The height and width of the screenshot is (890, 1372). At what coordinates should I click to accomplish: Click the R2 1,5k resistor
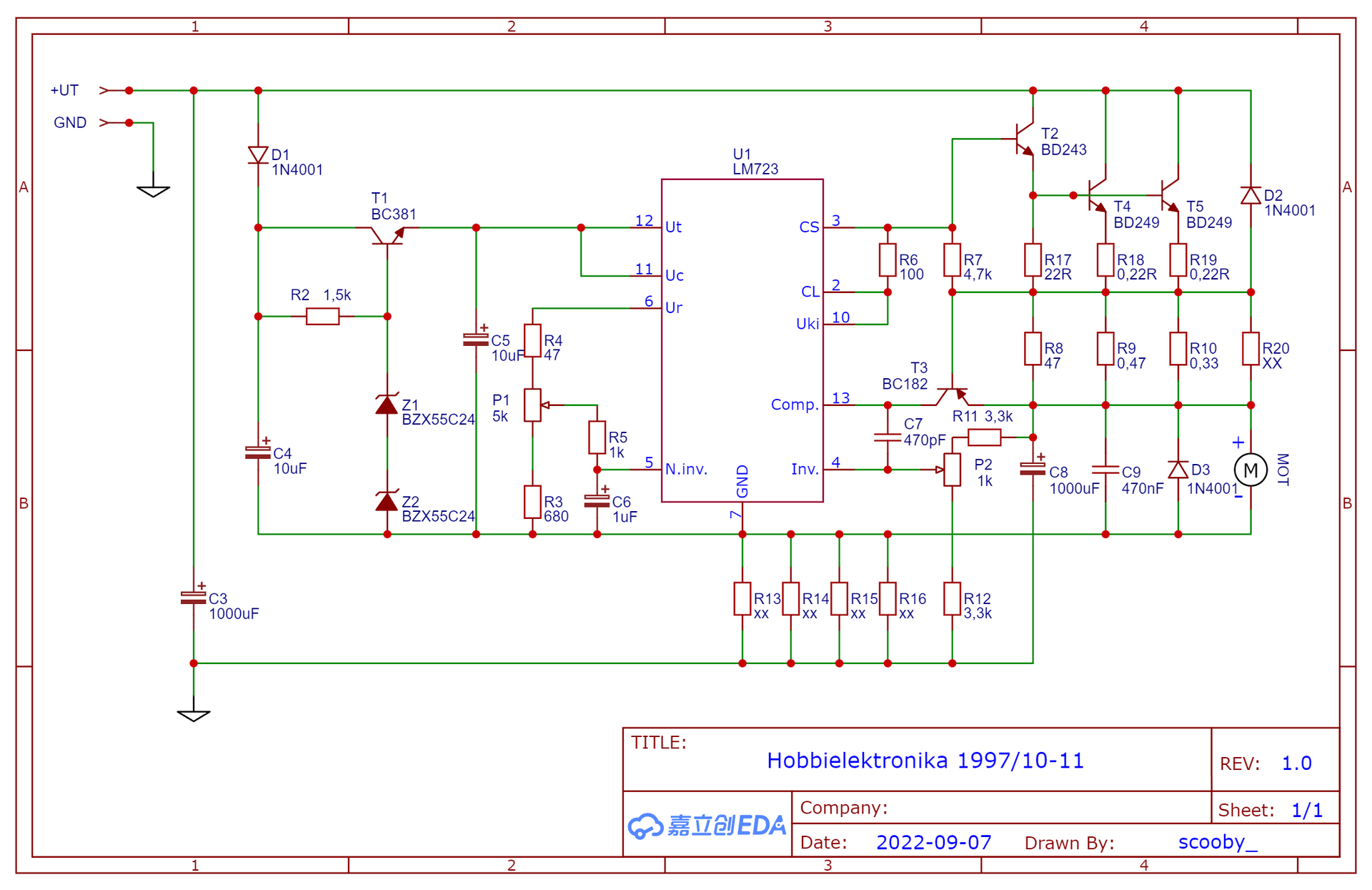point(322,316)
